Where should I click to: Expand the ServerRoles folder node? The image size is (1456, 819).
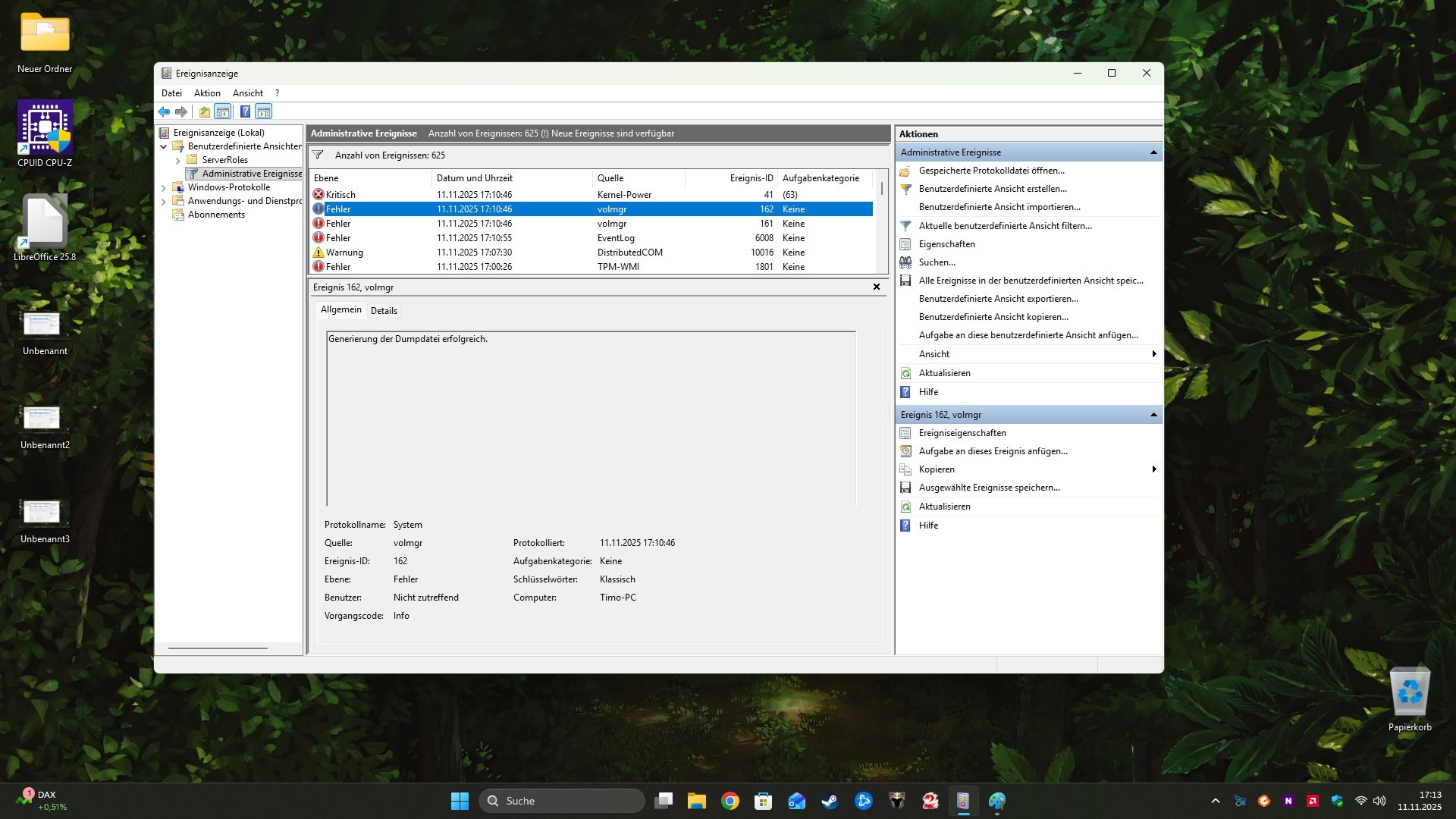click(x=177, y=160)
